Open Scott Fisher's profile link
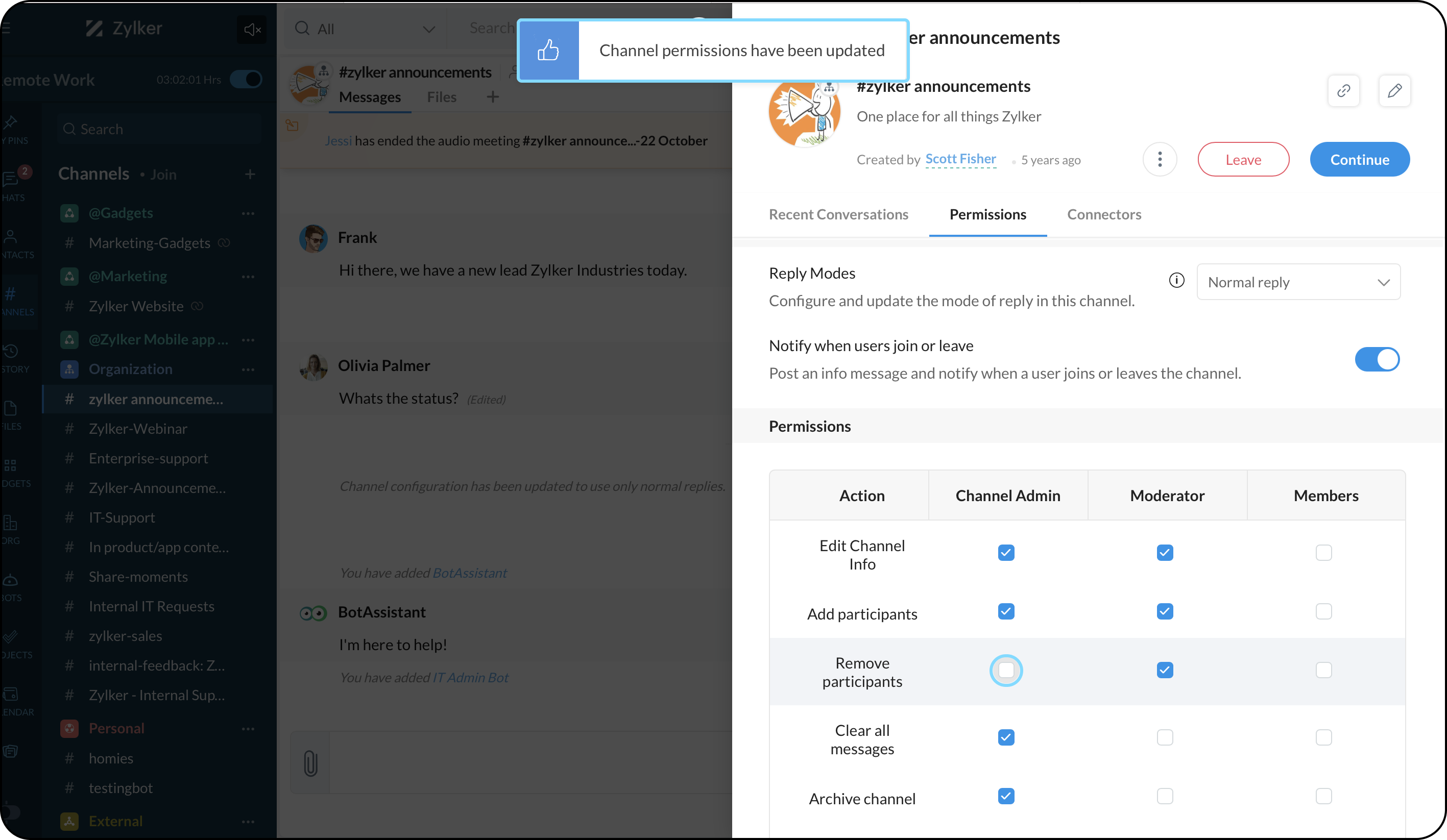This screenshot has height=840, width=1447. pyautogui.click(x=960, y=159)
